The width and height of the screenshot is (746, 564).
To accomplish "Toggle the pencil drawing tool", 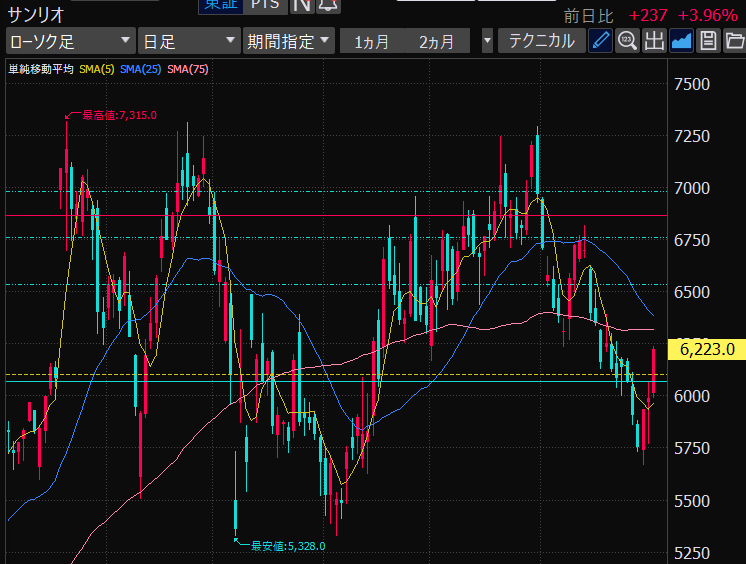I will click(x=600, y=41).
